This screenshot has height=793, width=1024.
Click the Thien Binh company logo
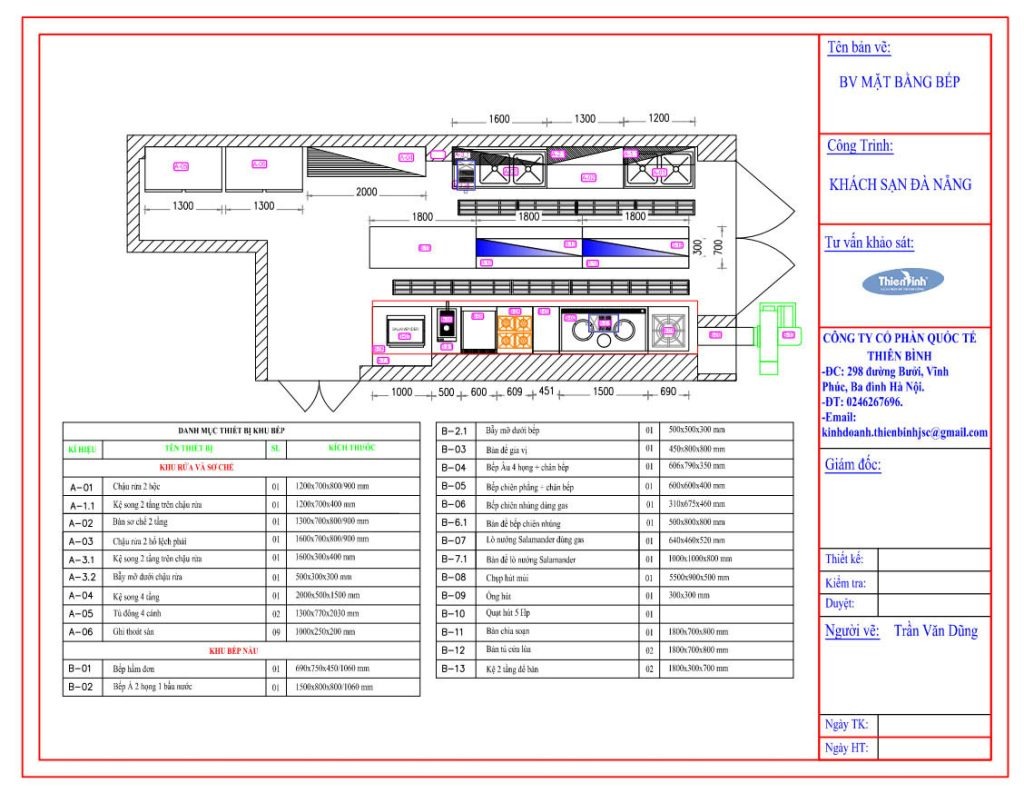point(904,282)
